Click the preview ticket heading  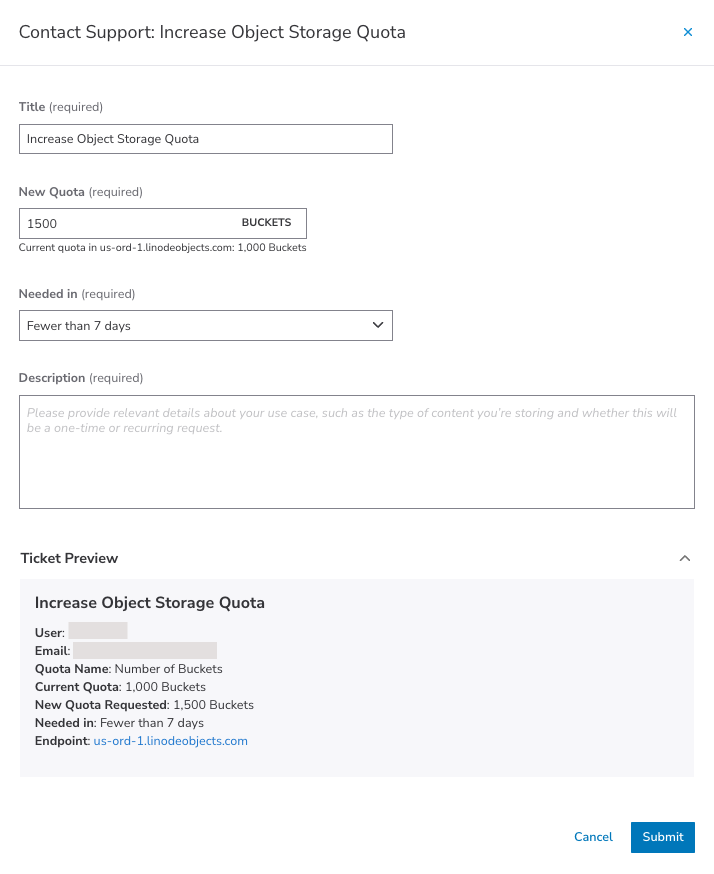(x=149, y=603)
